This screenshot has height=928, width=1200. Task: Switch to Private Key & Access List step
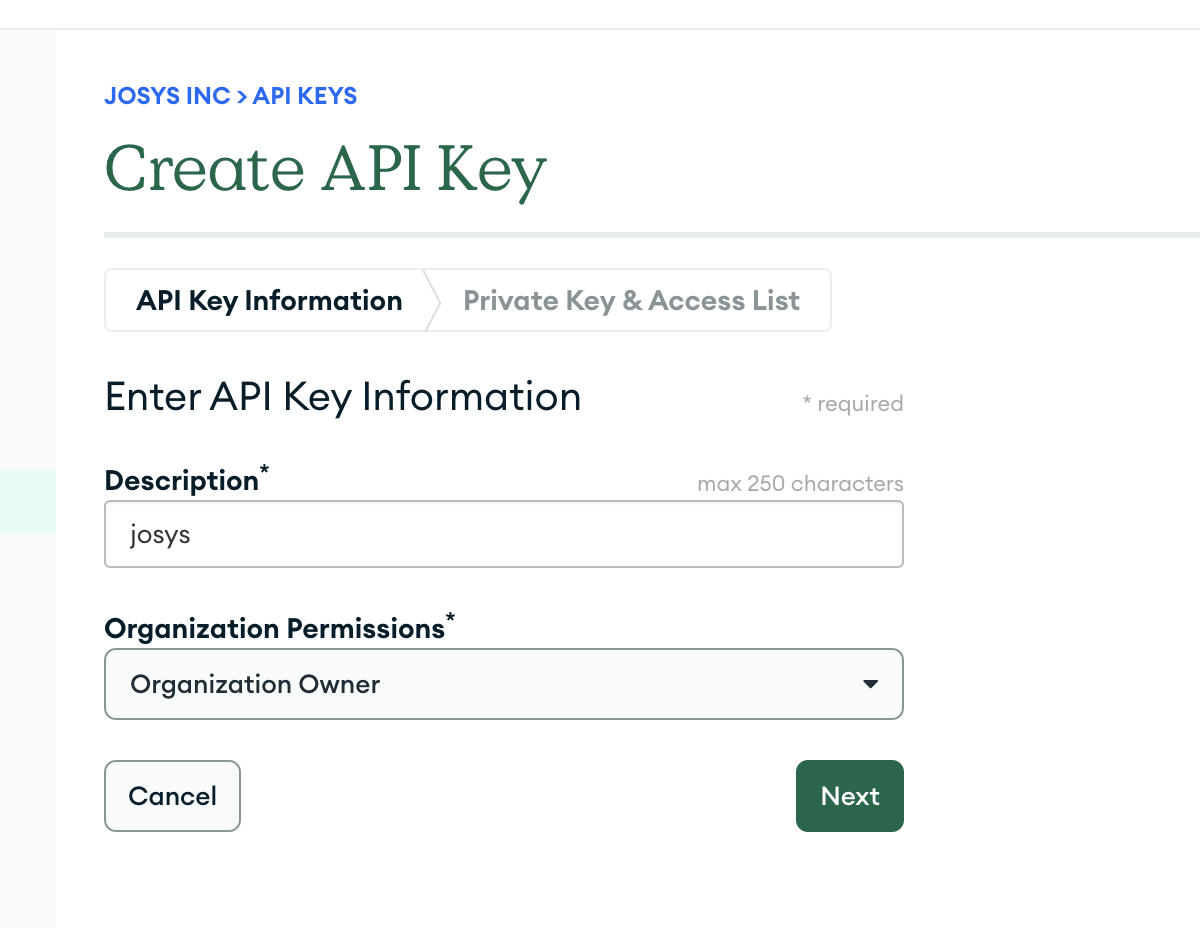click(631, 301)
